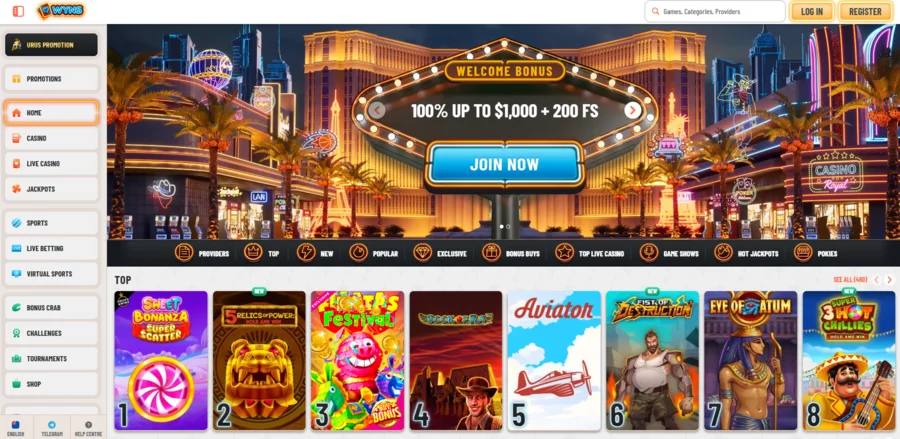Screen dimensions: 900x439
Task: Go to Tournaments in sidebar menu
Action: pyautogui.click(x=52, y=359)
